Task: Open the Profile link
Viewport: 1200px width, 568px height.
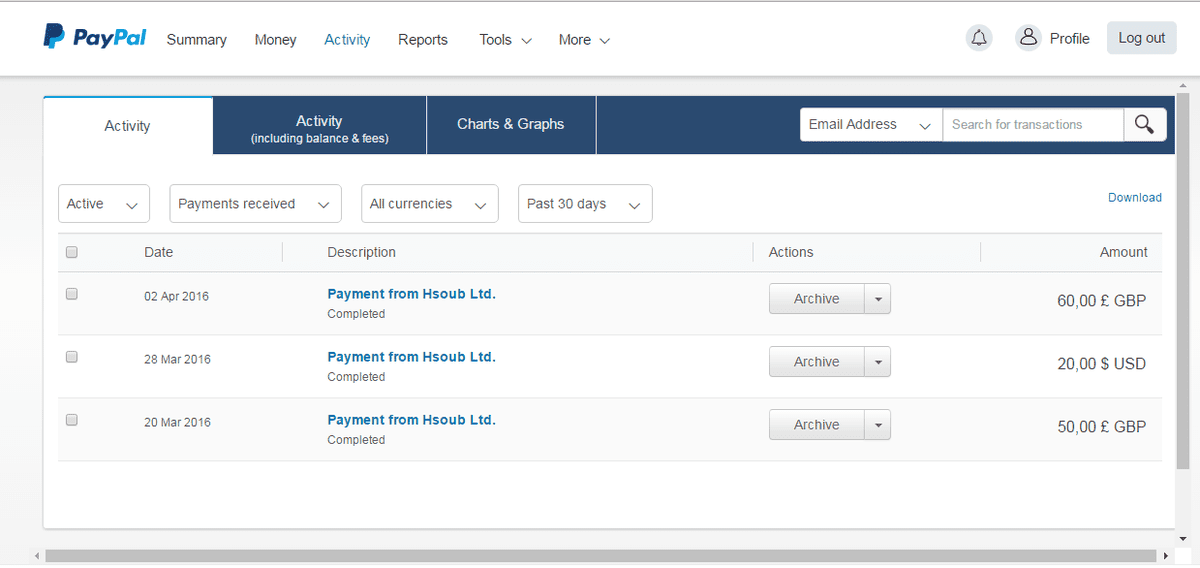Action: click(x=1069, y=39)
